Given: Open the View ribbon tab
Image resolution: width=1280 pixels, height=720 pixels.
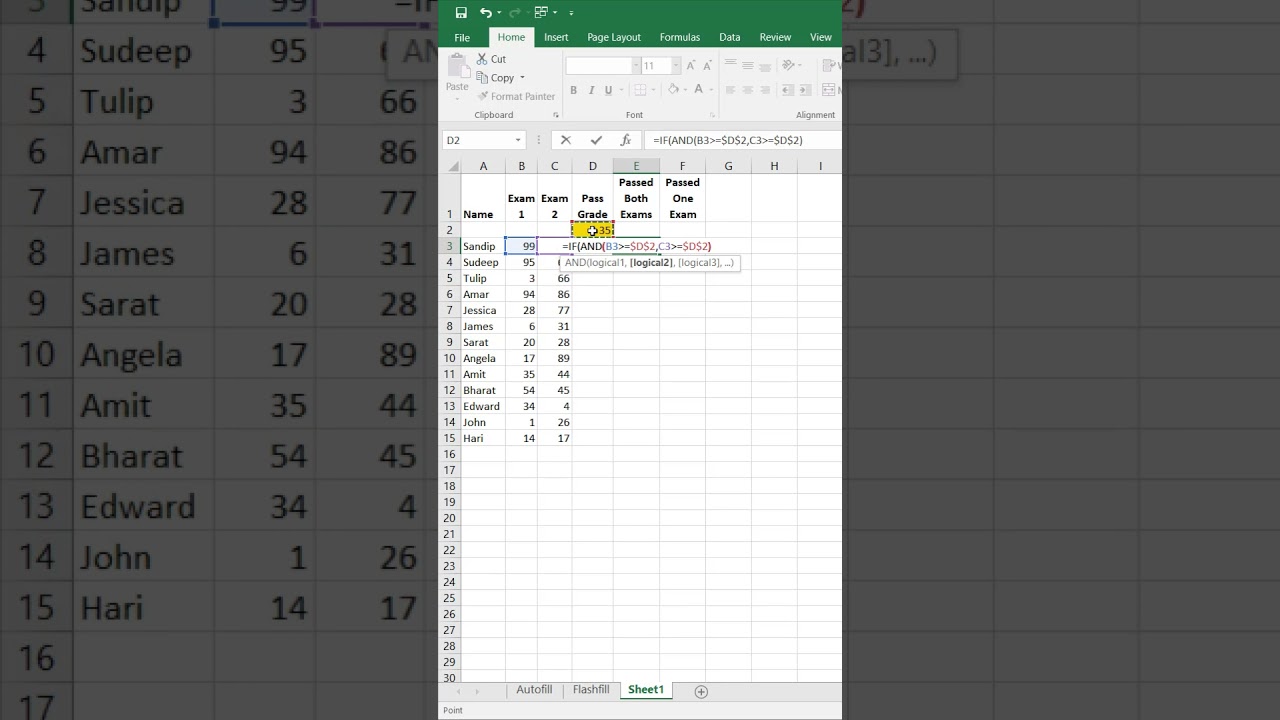Looking at the screenshot, I should pos(821,37).
